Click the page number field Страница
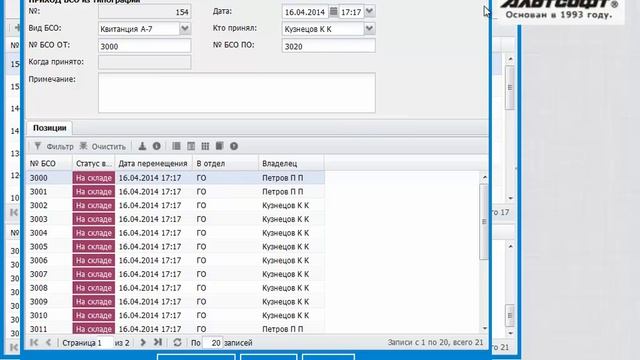The image size is (640, 360). 105,343
